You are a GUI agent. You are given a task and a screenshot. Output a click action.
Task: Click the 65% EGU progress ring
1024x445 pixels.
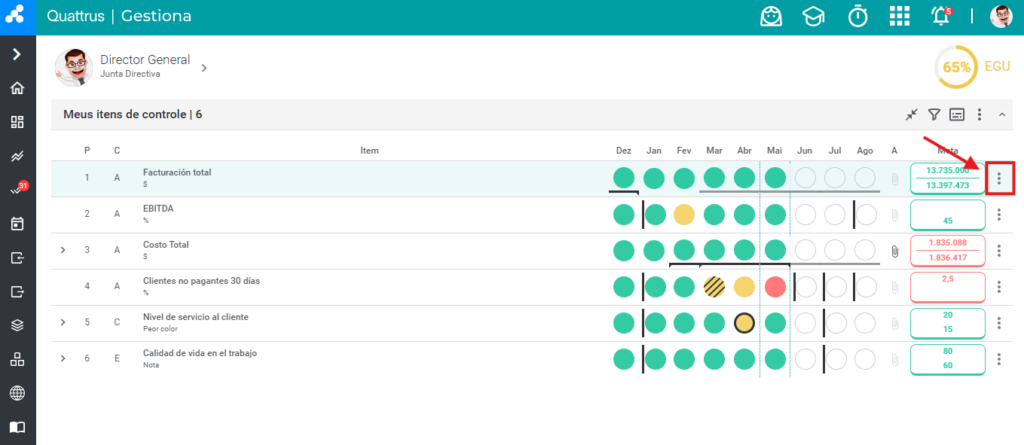click(957, 67)
